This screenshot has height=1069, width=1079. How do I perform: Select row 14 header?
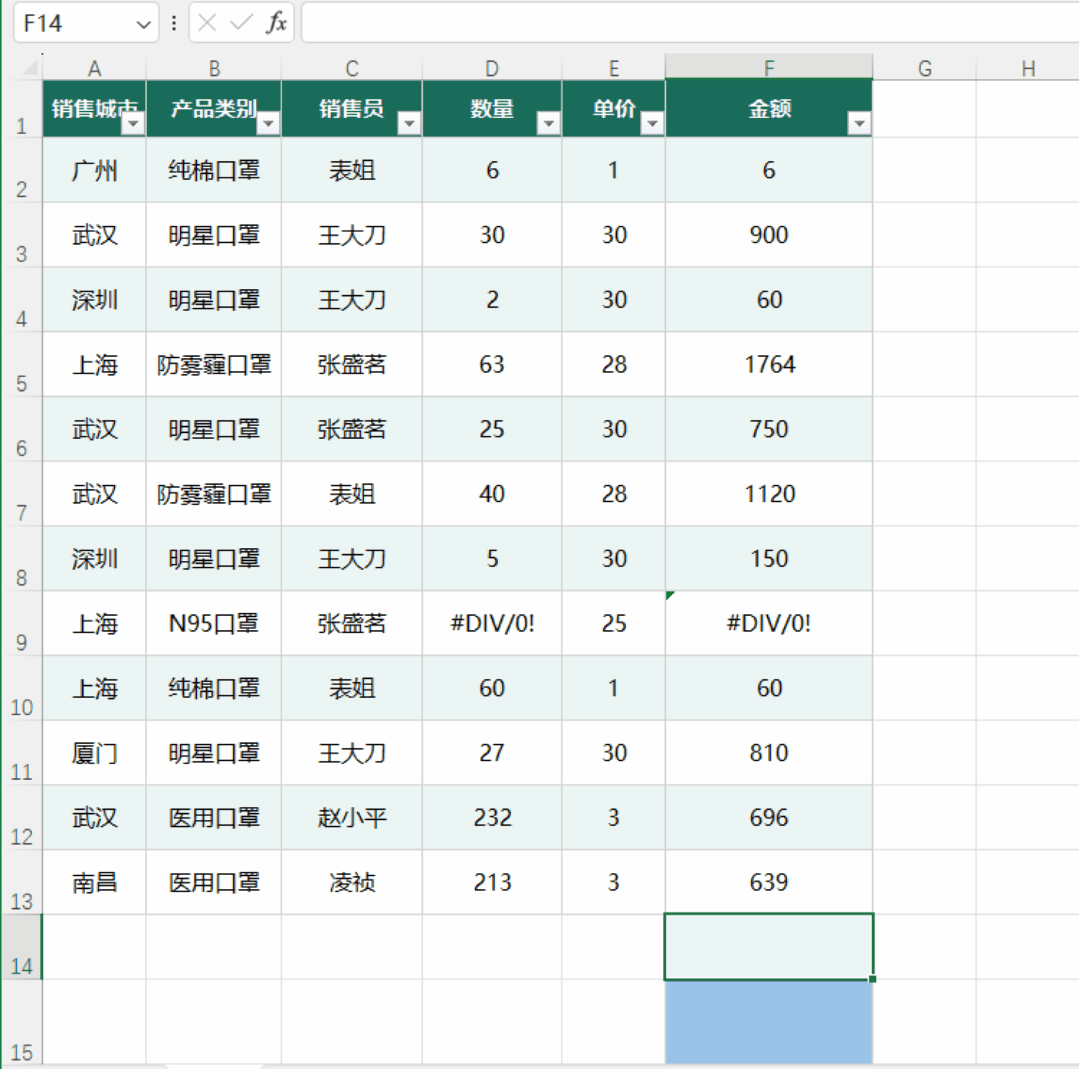21,946
